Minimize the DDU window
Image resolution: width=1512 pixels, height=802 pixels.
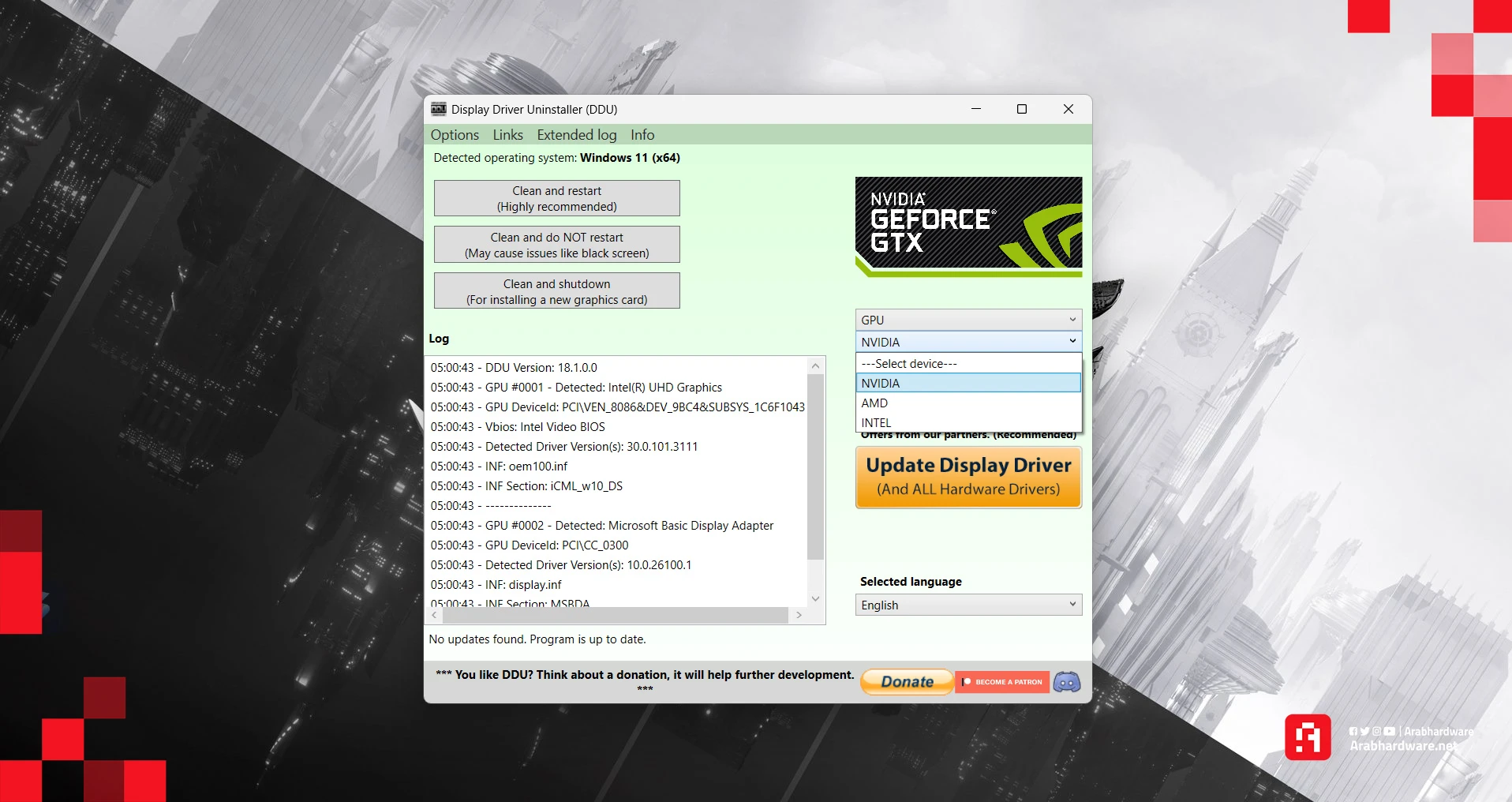click(975, 109)
